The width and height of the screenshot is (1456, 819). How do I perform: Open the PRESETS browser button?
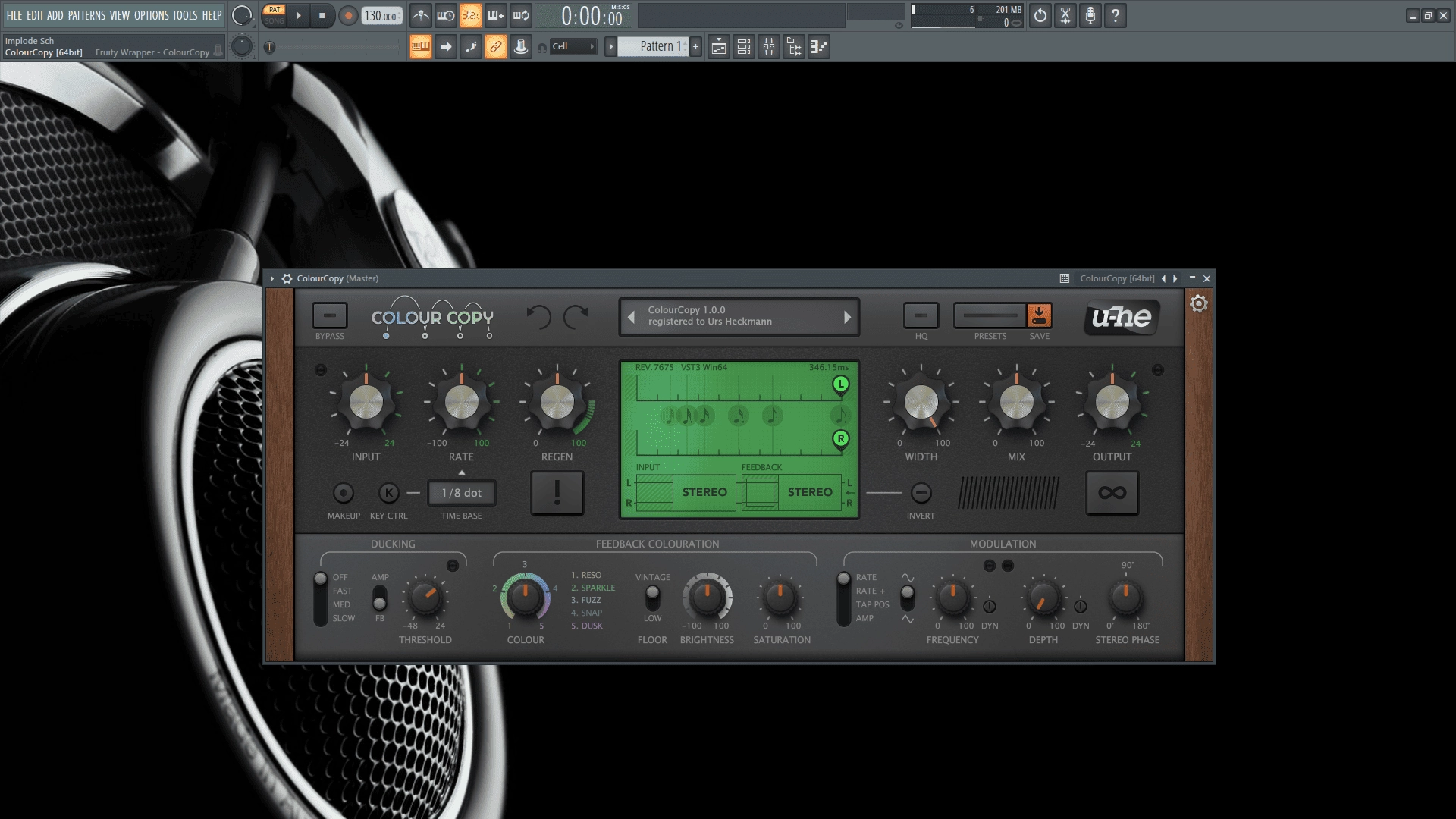(x=990, y=315)
